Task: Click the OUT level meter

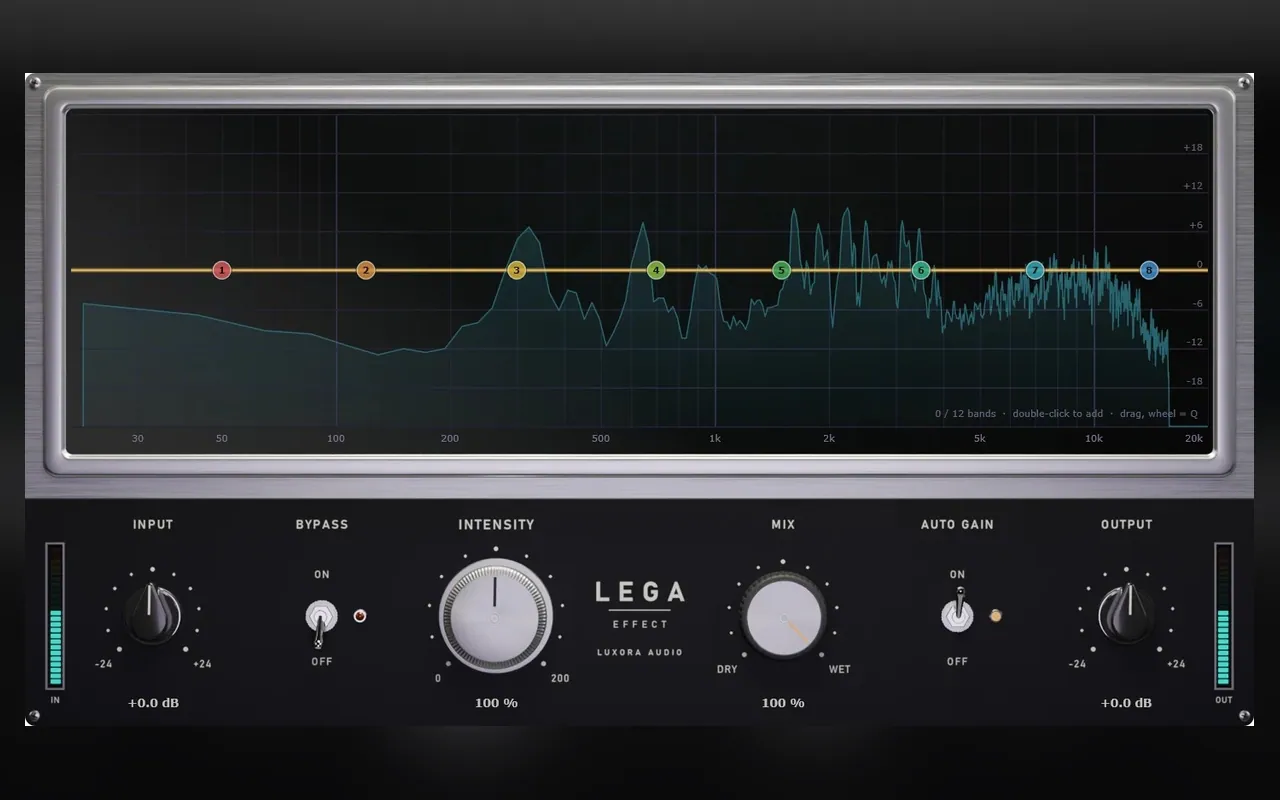Action: click(1224, 616)
